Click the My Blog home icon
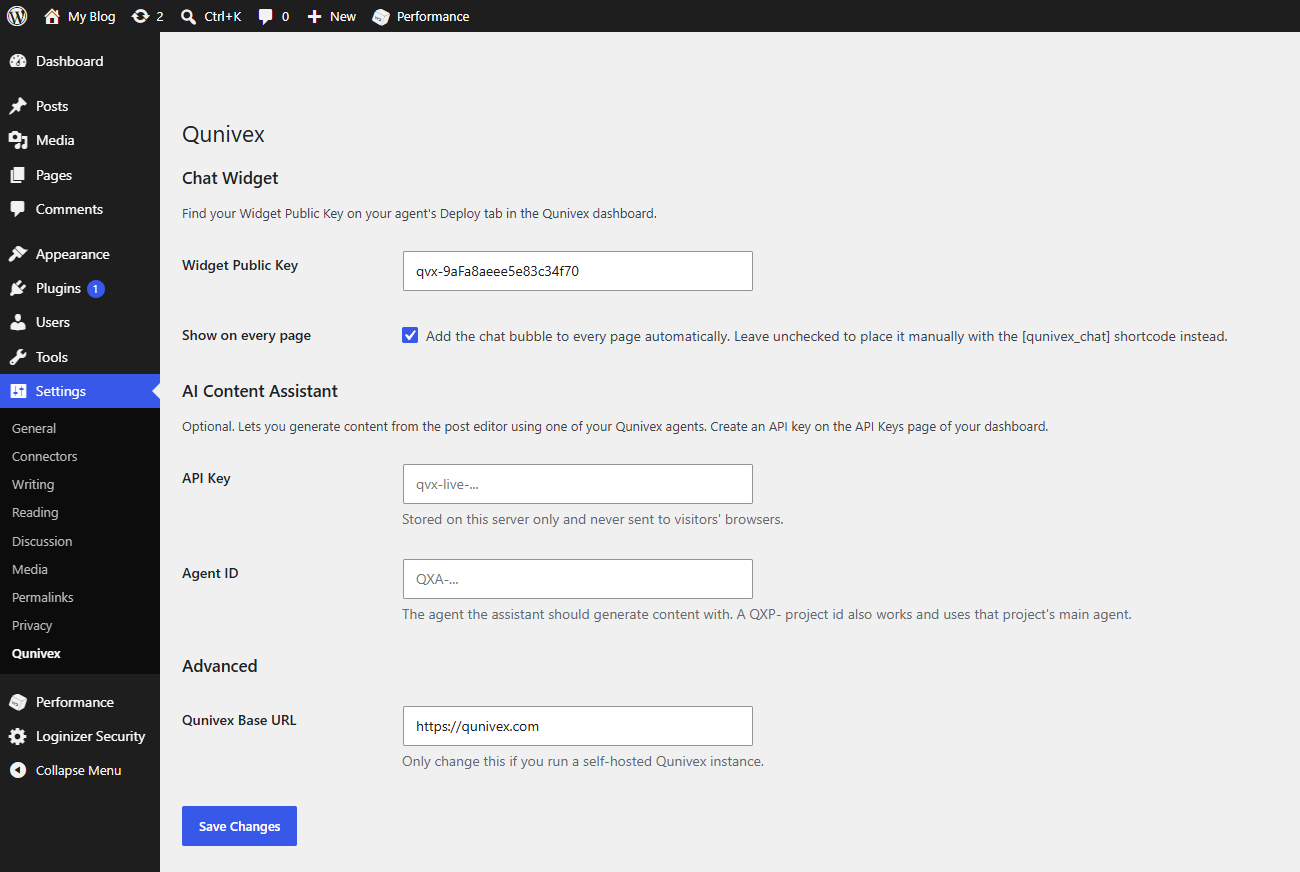This screenshot has width=1300, height=872. [52, 16]
